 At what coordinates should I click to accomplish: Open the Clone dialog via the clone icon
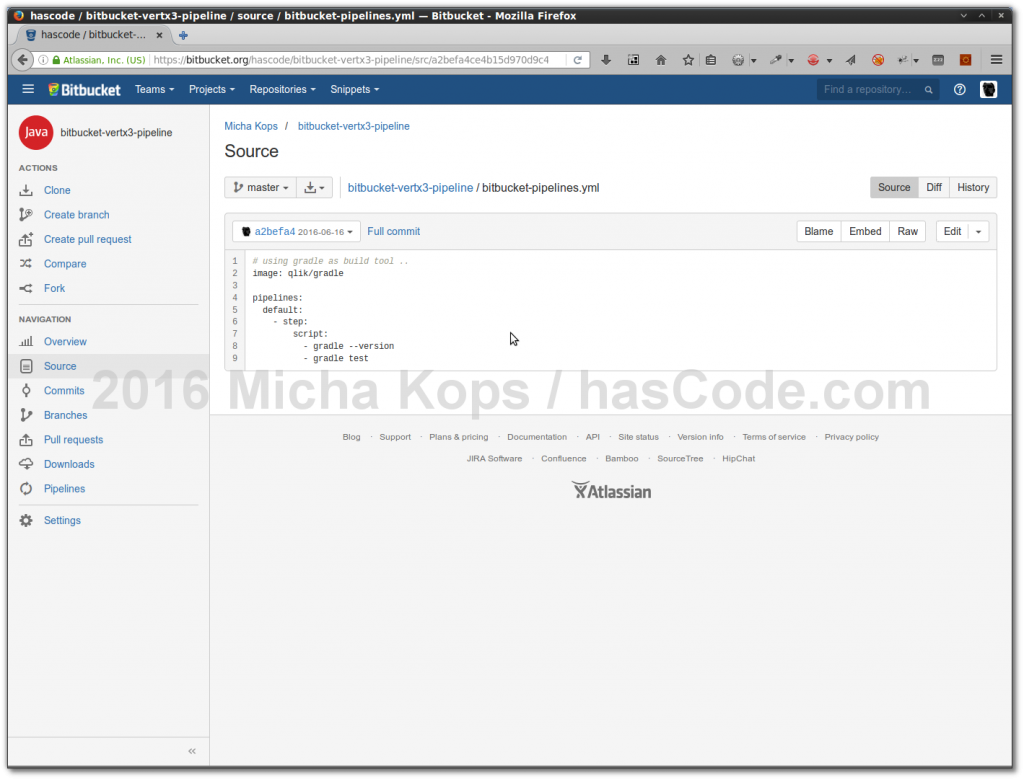[x=28, y=190]
